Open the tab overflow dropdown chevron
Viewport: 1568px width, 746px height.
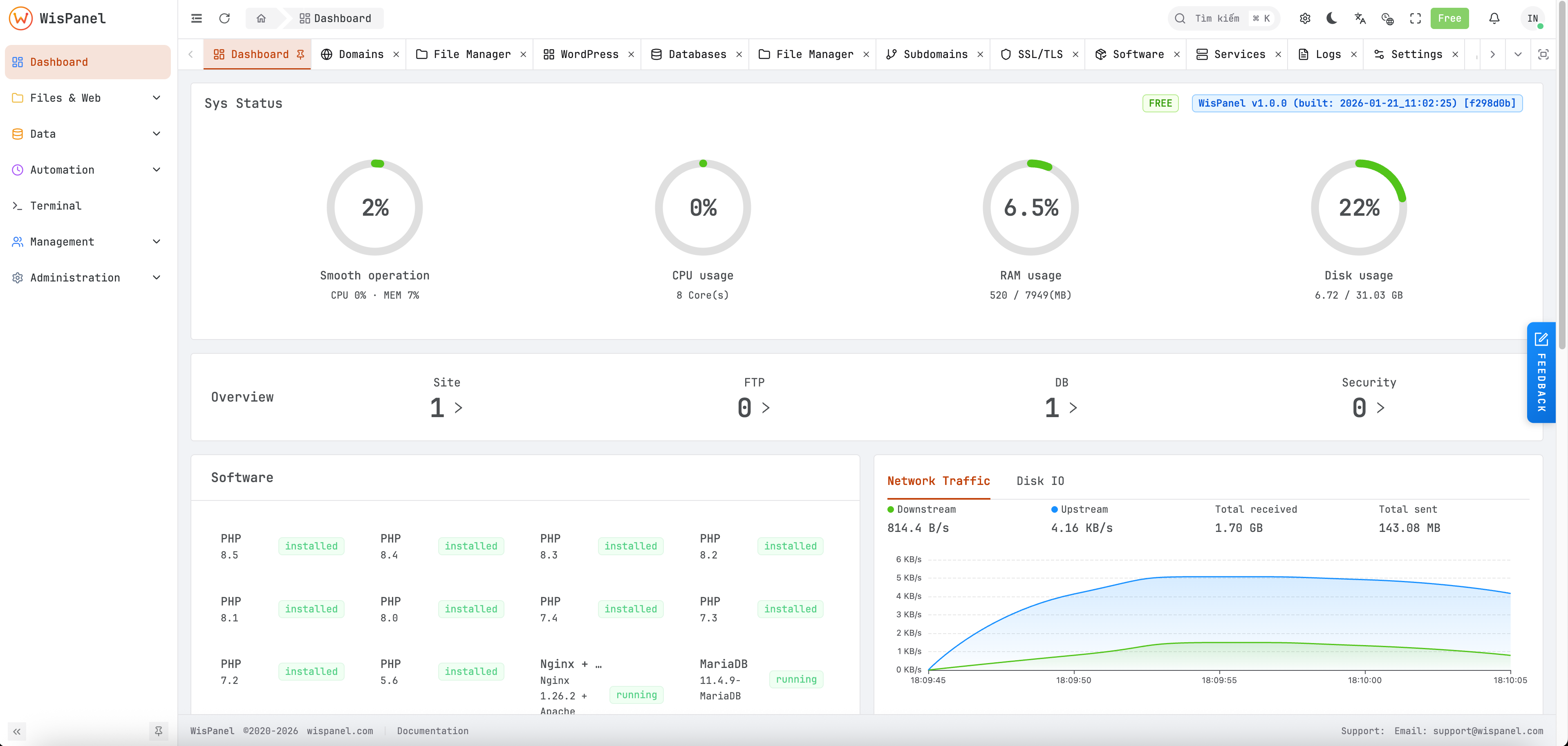click(1518, 54)
